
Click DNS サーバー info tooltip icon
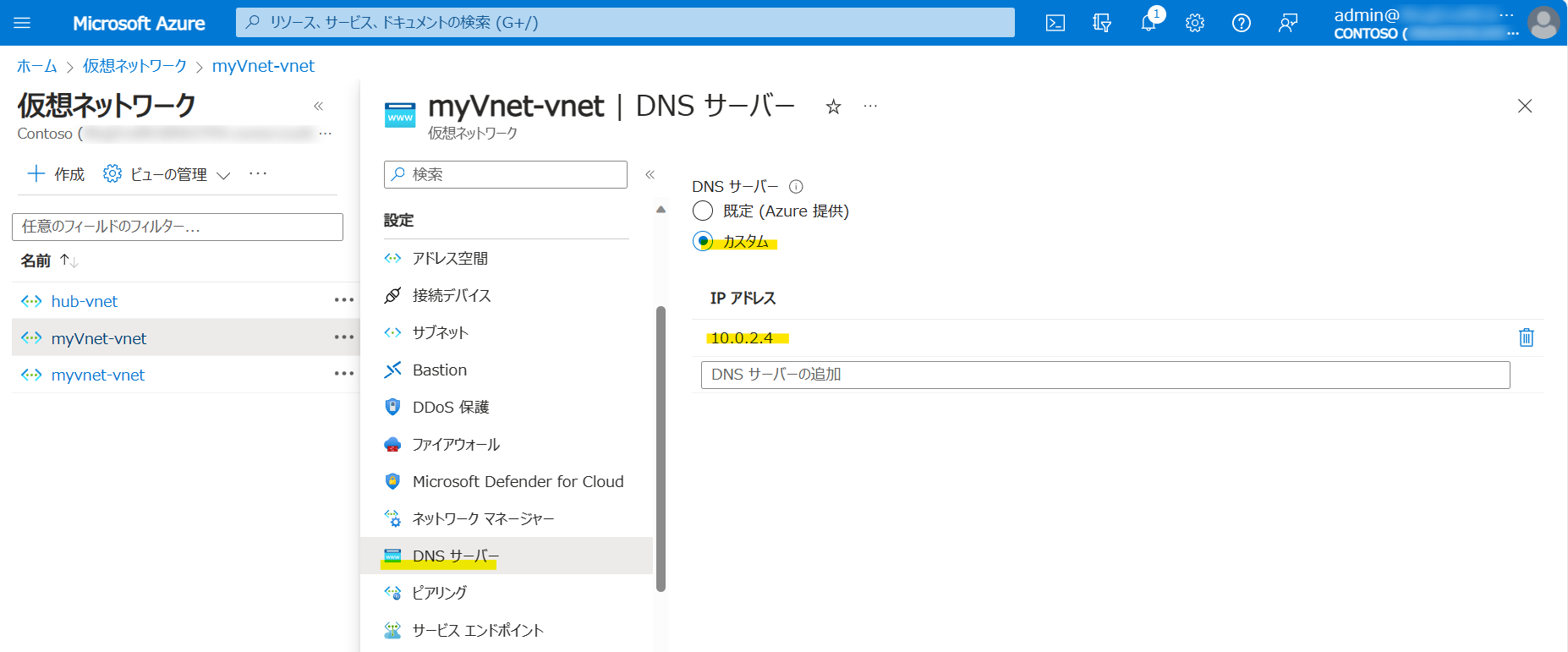tap(796, 187)
